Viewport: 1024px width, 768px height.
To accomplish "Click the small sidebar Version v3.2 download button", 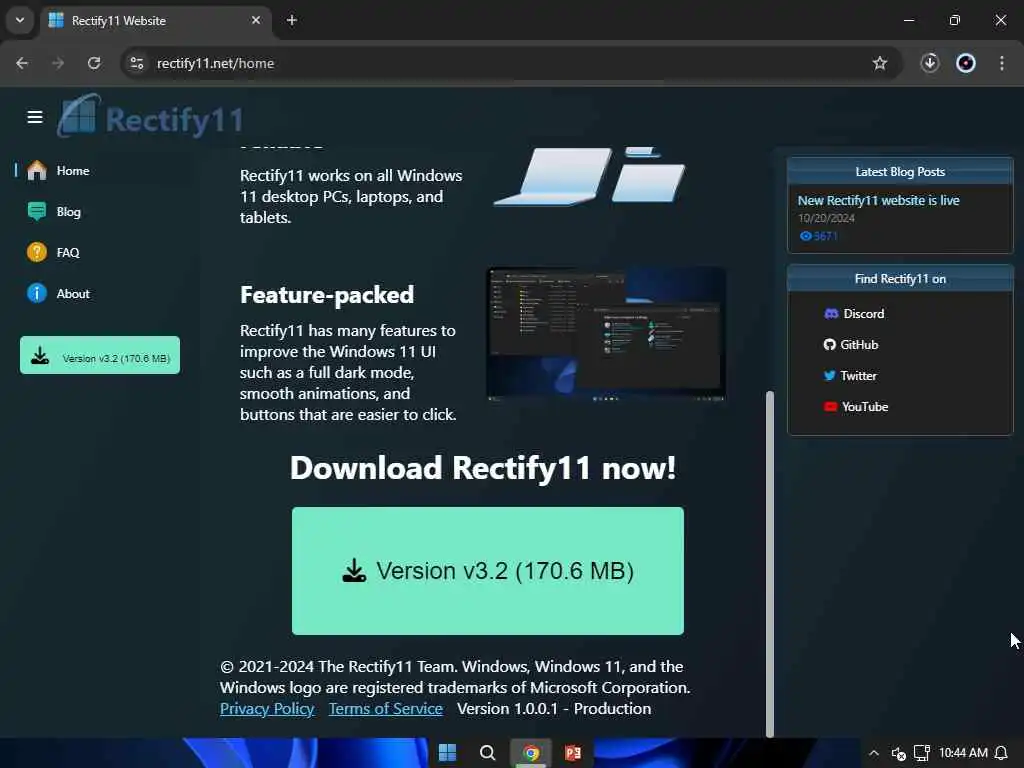I will click(100, 355).
